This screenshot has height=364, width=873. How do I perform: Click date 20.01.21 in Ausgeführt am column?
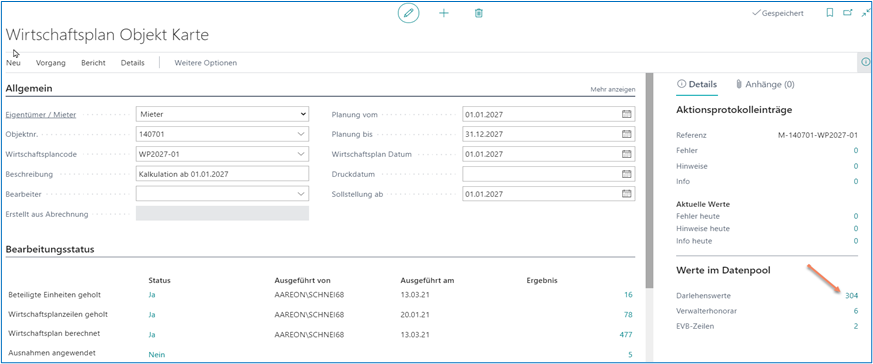click(414, 315)
